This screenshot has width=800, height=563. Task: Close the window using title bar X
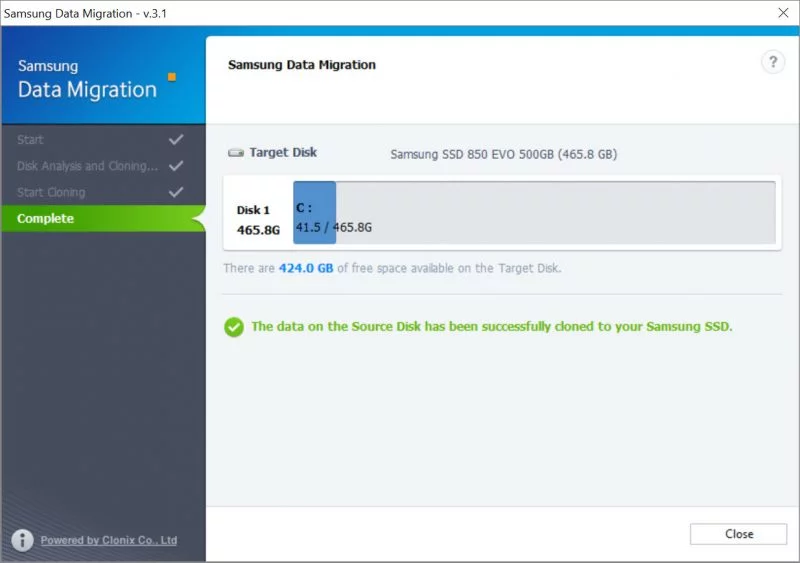point(781,13)
